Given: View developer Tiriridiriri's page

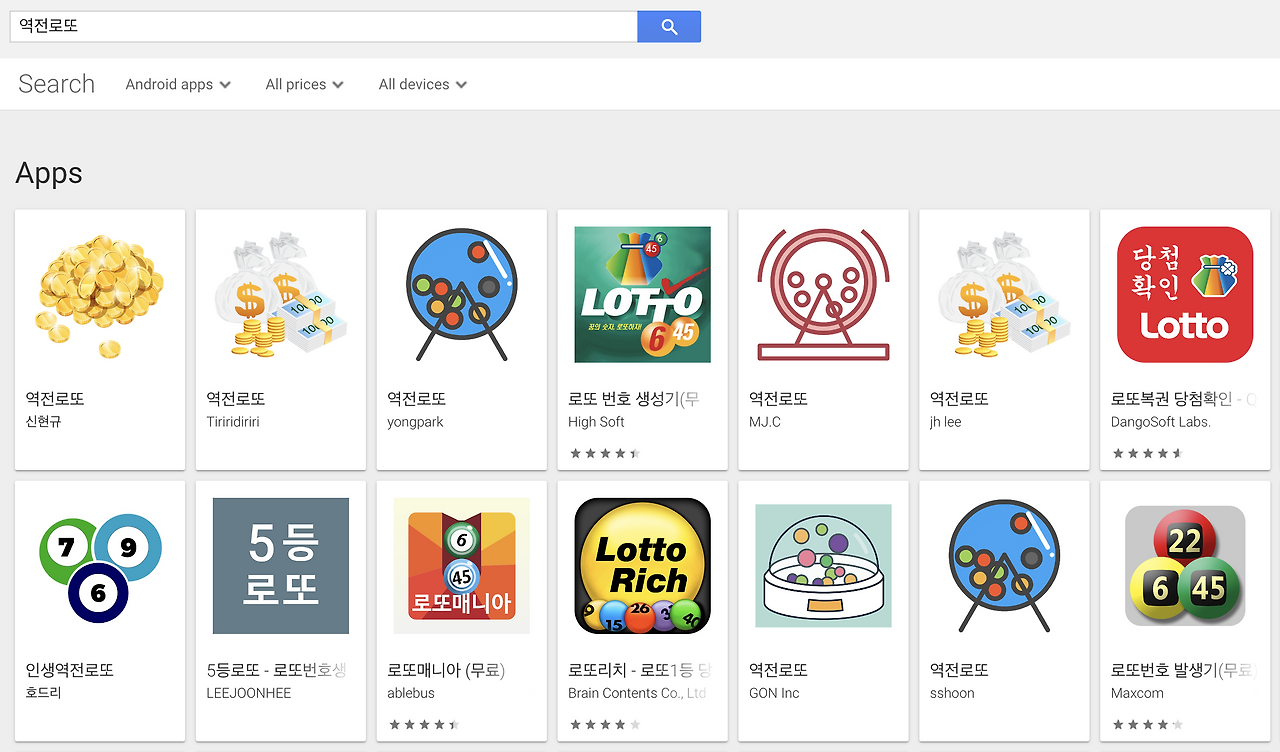Looking at the screenshot, I should coord(233,422).
